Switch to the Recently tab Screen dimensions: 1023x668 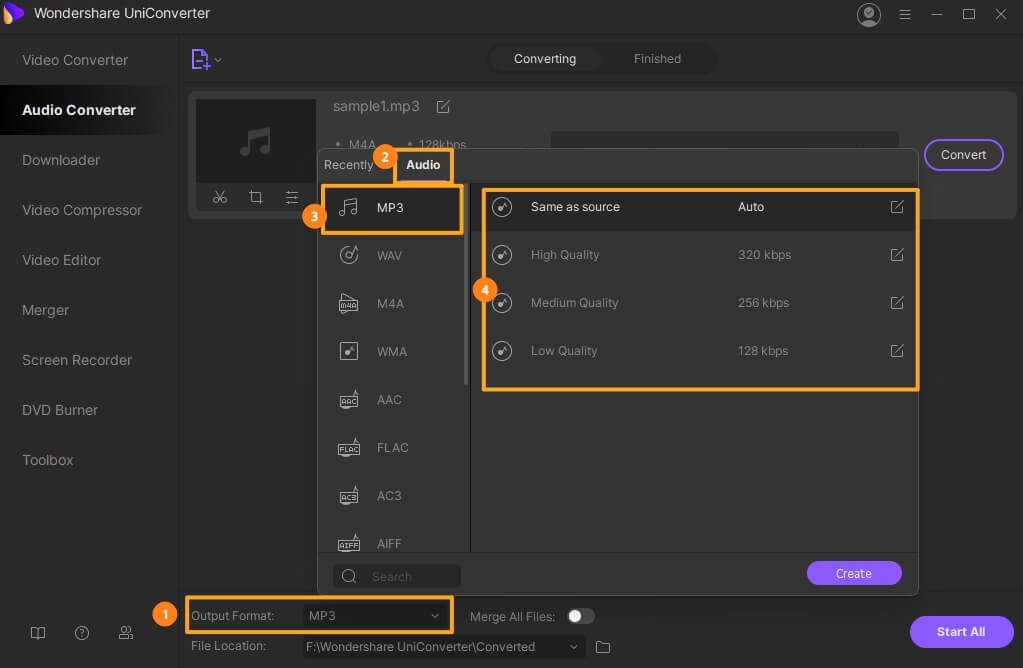point(348,165)
